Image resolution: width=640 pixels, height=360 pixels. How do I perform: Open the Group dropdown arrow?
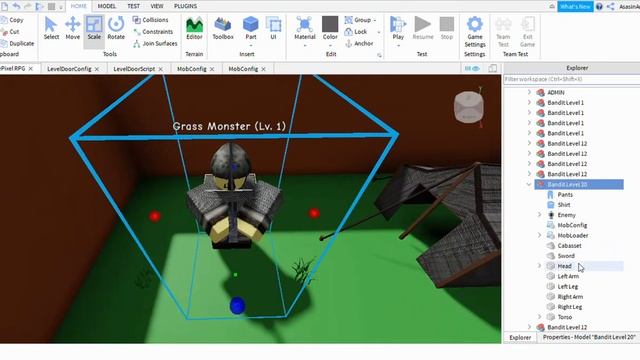(x=375, y=20)
